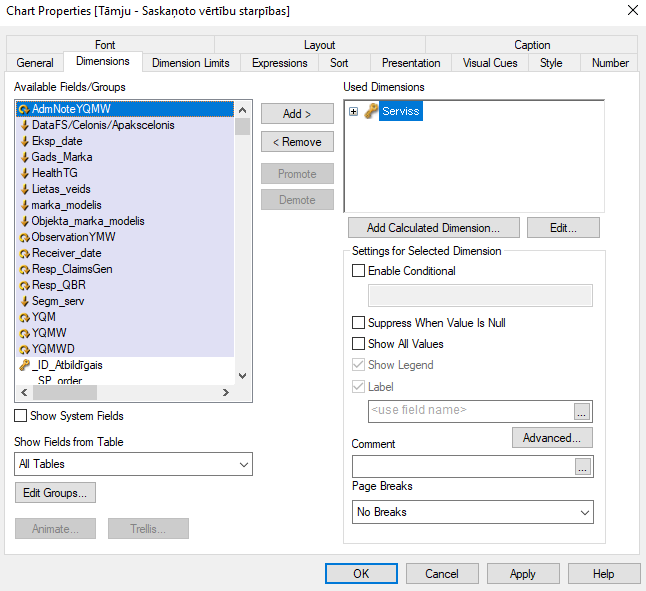646x591 pixels.
Task: Click the Cancel button
Action: (x=442, y=574)
